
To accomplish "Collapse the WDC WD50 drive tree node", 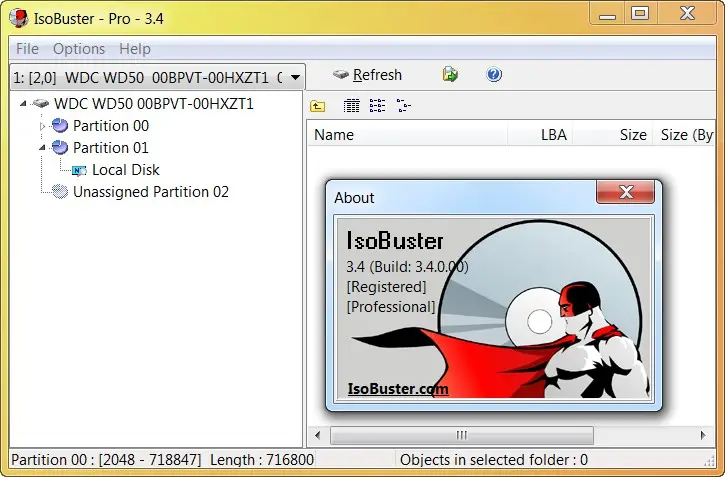I will pyautogui.click(x=23, y=104).
